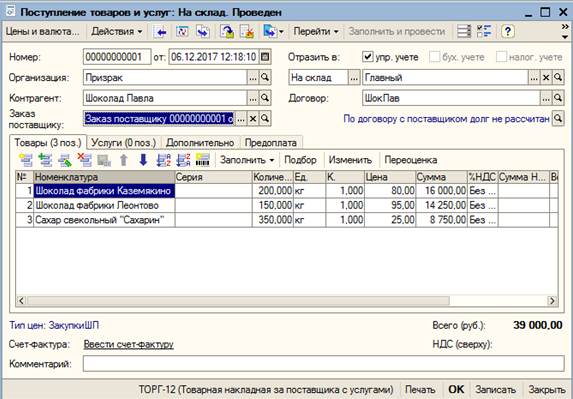
Task: Click the Номер input field
Action: pos(117,57)
